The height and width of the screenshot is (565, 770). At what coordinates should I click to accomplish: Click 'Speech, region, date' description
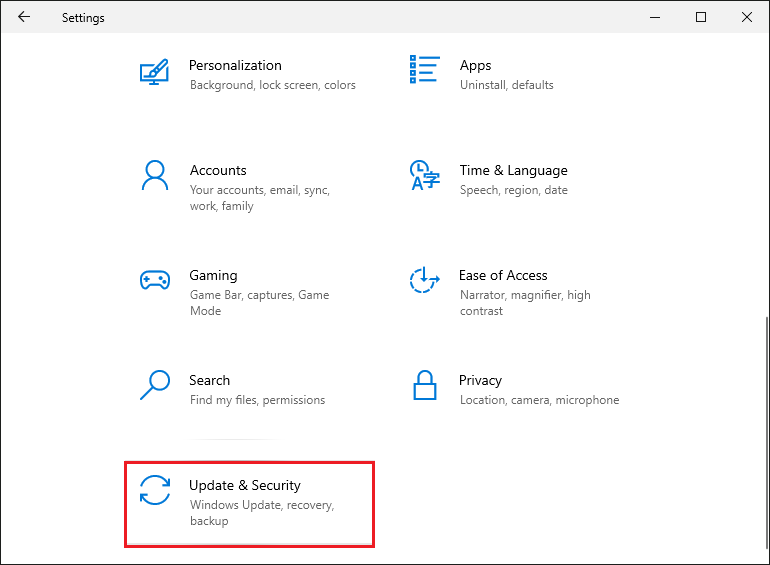(x=513, y=190)
